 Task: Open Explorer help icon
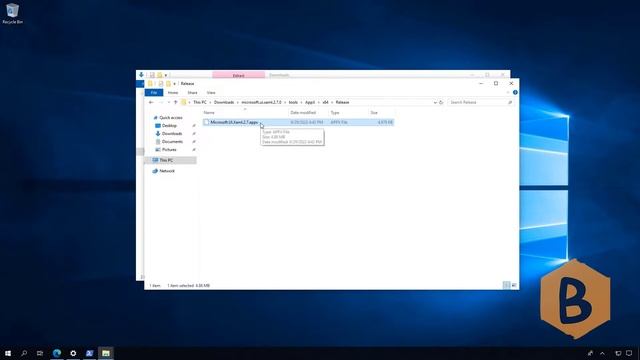click(x=515, y=93)
